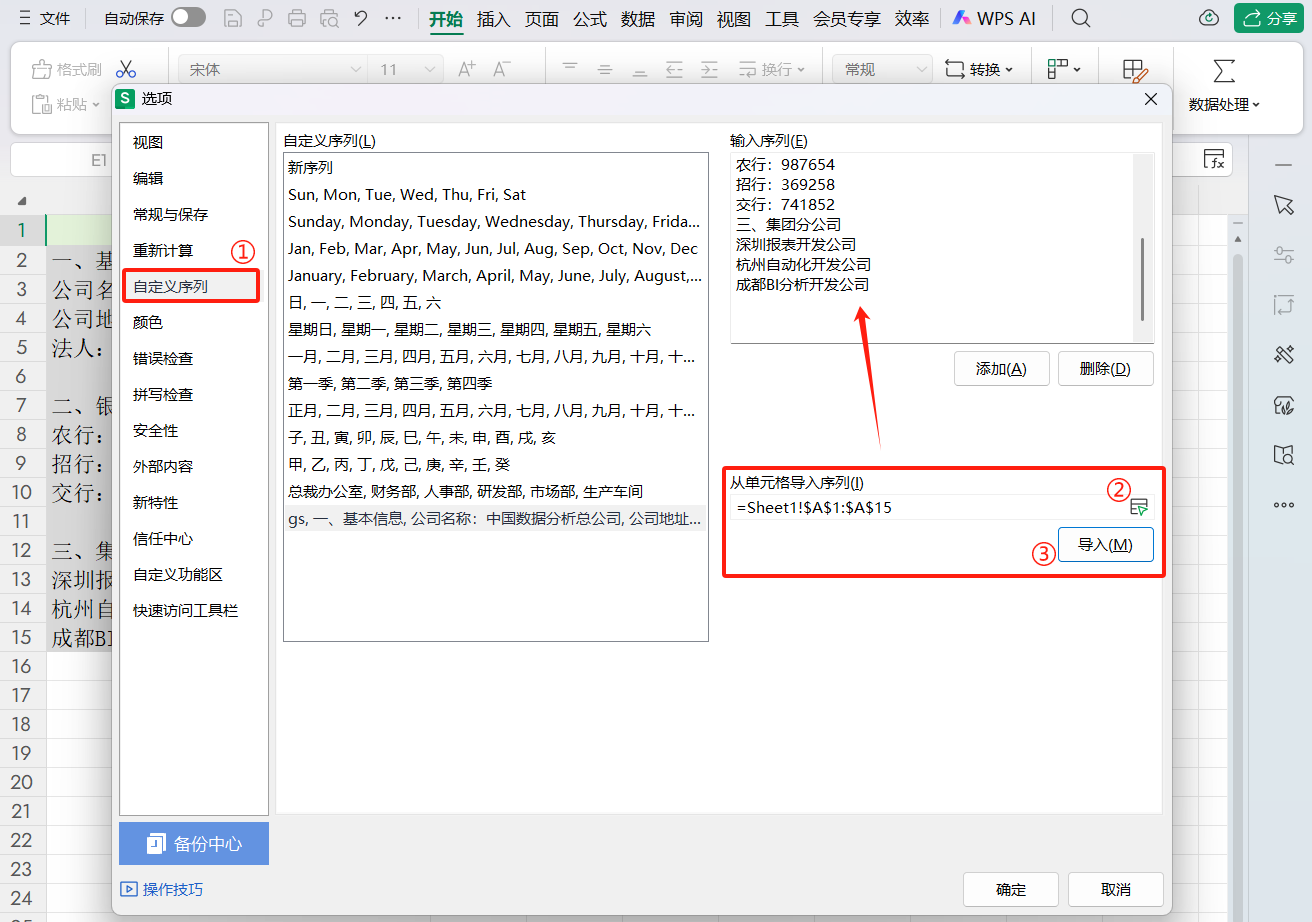The image size is (1312, 922).
Task: Open the 宋体 font dropdown
Action: pos(270,67)
